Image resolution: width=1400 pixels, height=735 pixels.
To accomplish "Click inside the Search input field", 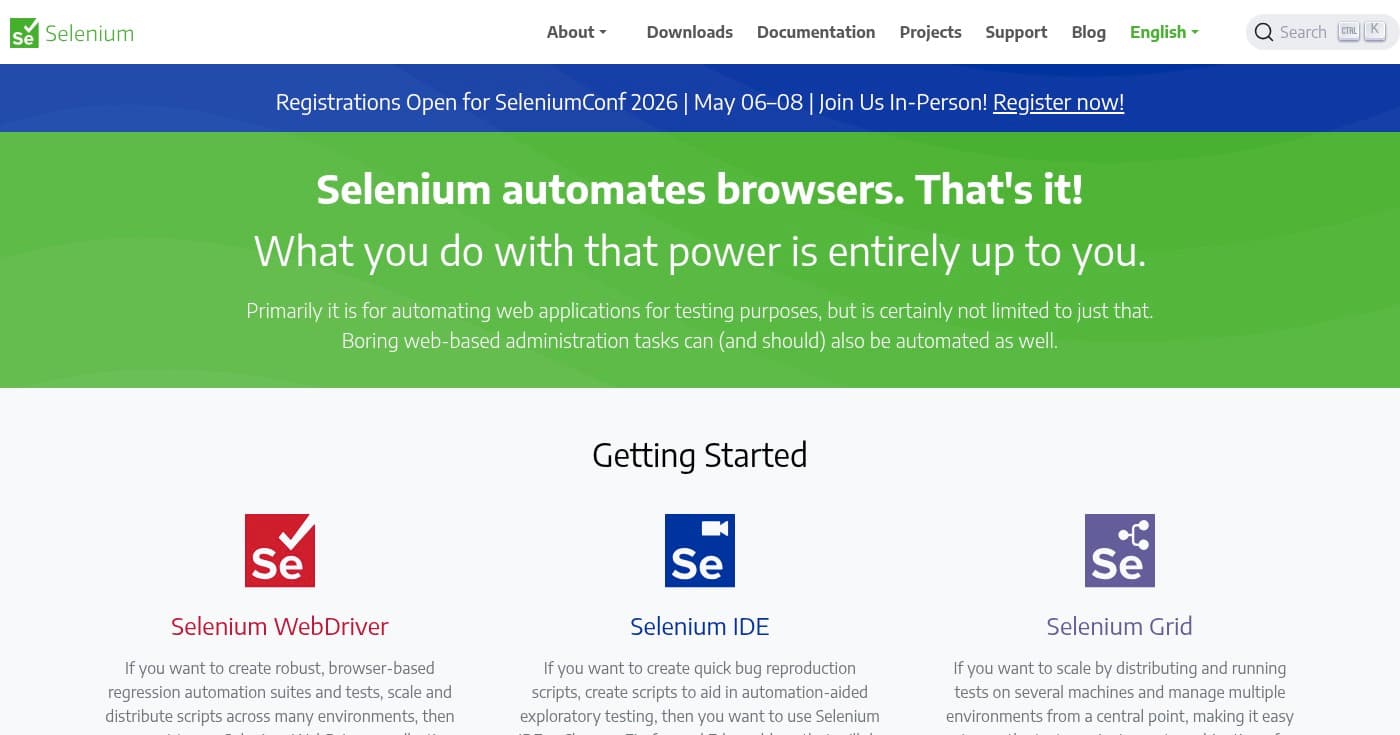I will tap(1305, 32).
